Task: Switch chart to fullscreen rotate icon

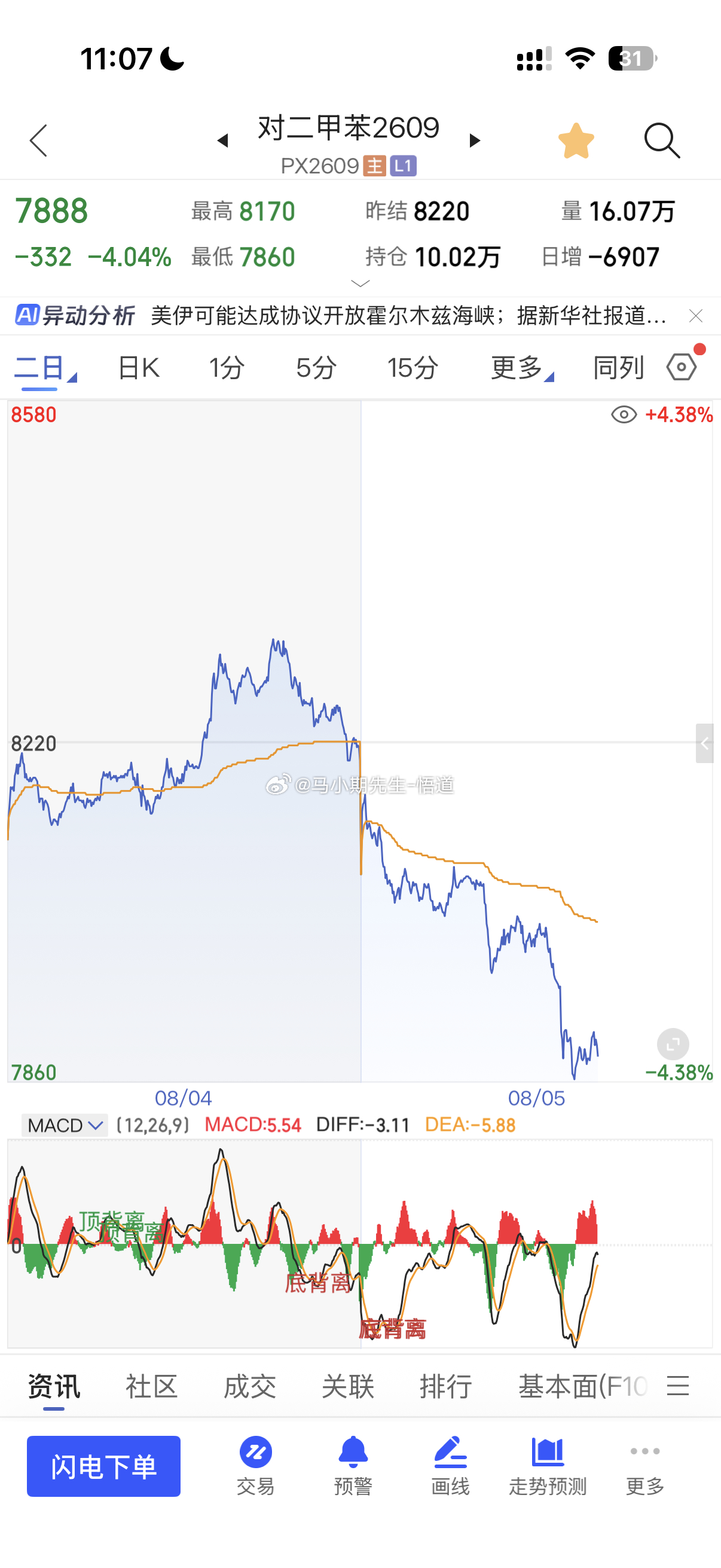Action: click(x=673, y=1045)
